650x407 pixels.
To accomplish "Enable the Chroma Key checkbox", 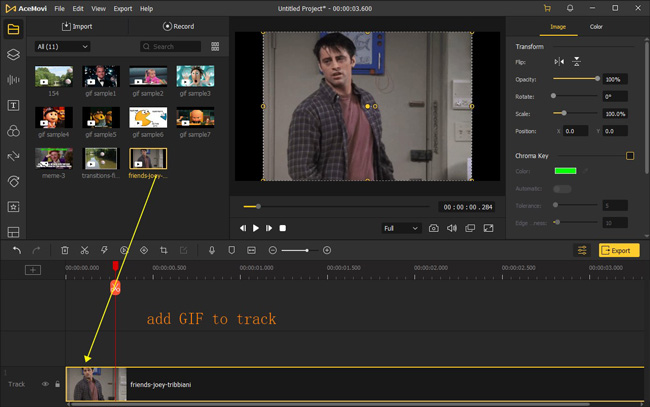I will 630,156.
